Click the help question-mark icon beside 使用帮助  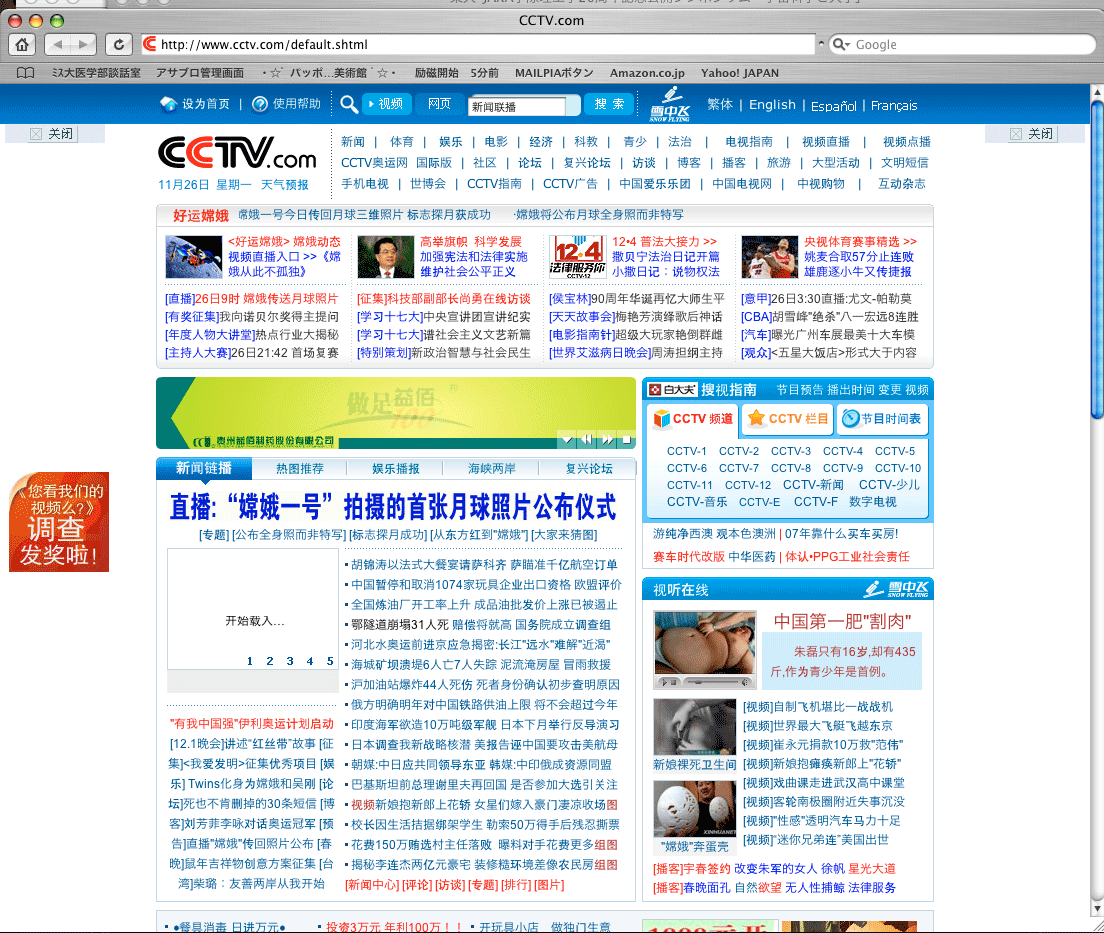[260, 104]
